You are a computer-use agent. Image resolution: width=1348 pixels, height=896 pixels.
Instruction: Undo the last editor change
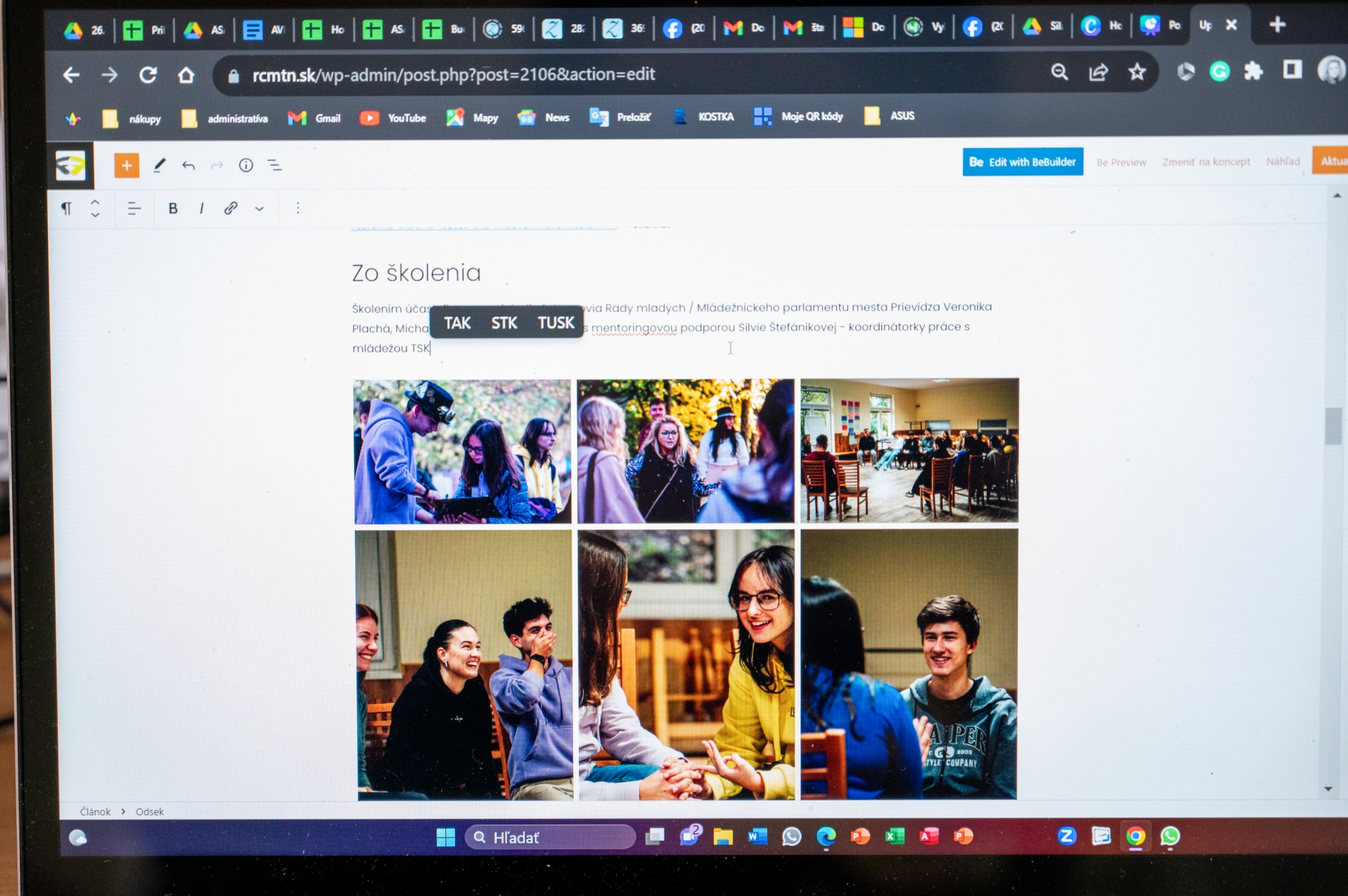[188, 166]
